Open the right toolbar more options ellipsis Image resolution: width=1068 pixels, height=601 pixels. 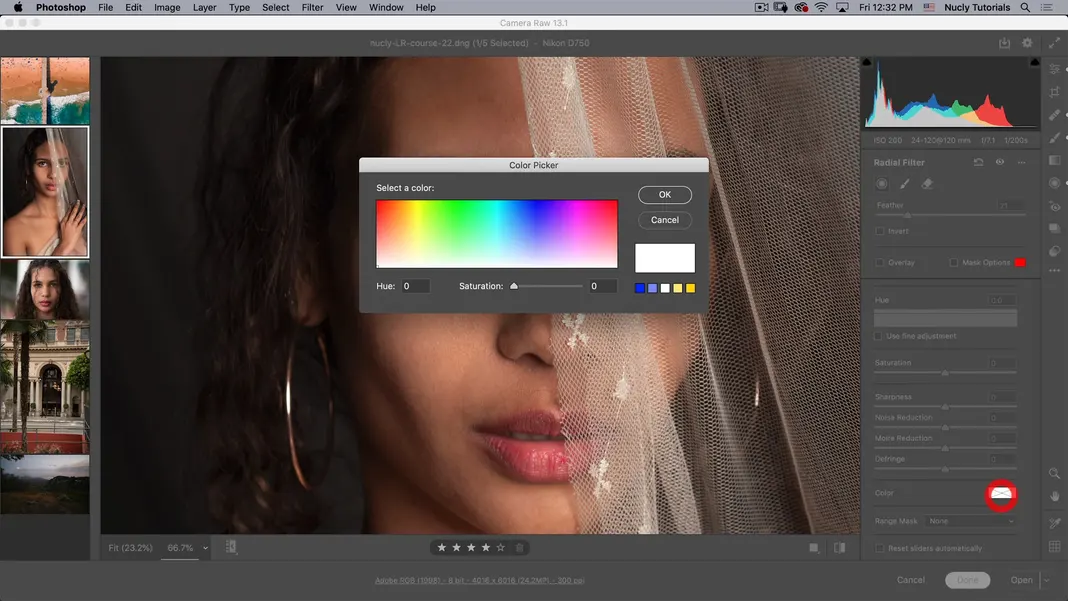[x=1054, y=271]
